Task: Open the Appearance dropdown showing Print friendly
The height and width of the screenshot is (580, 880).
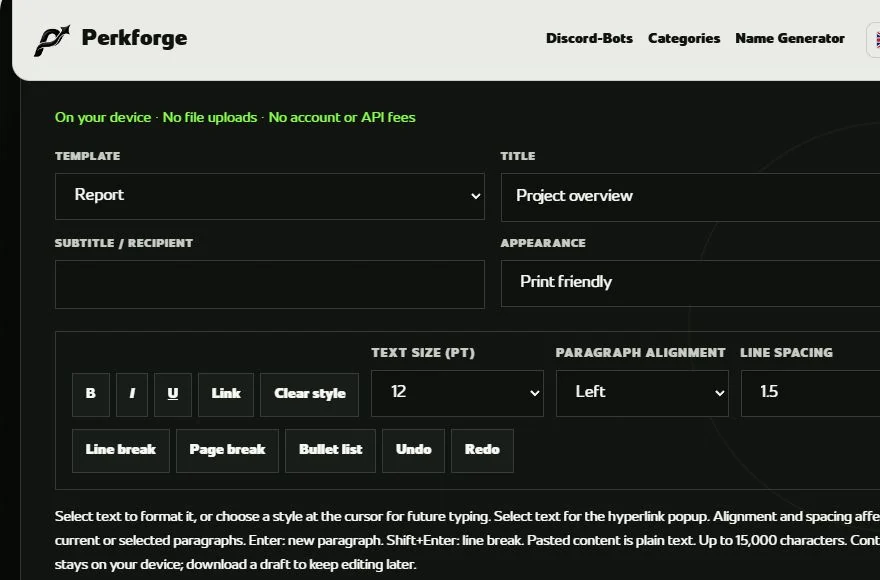Action: (x=690, y=283)
